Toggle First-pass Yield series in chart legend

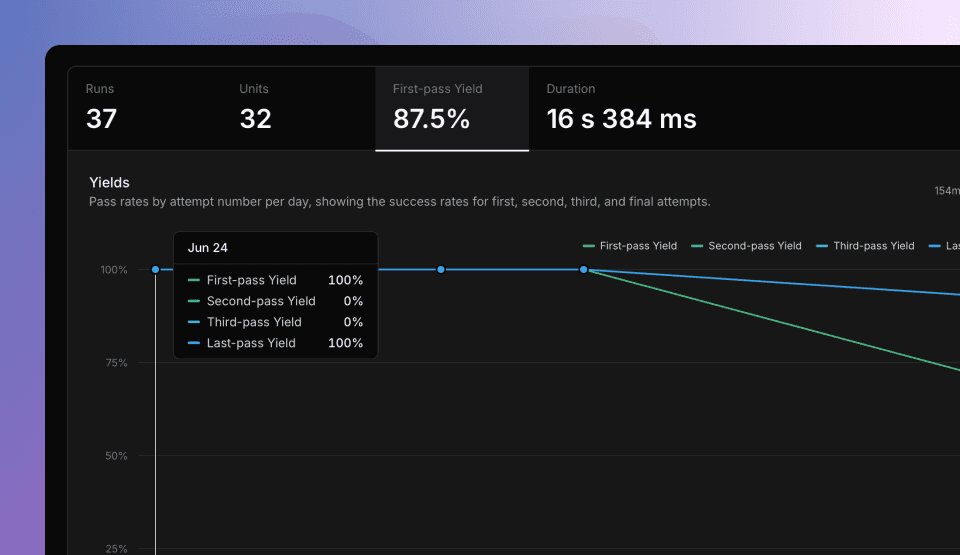630,246
